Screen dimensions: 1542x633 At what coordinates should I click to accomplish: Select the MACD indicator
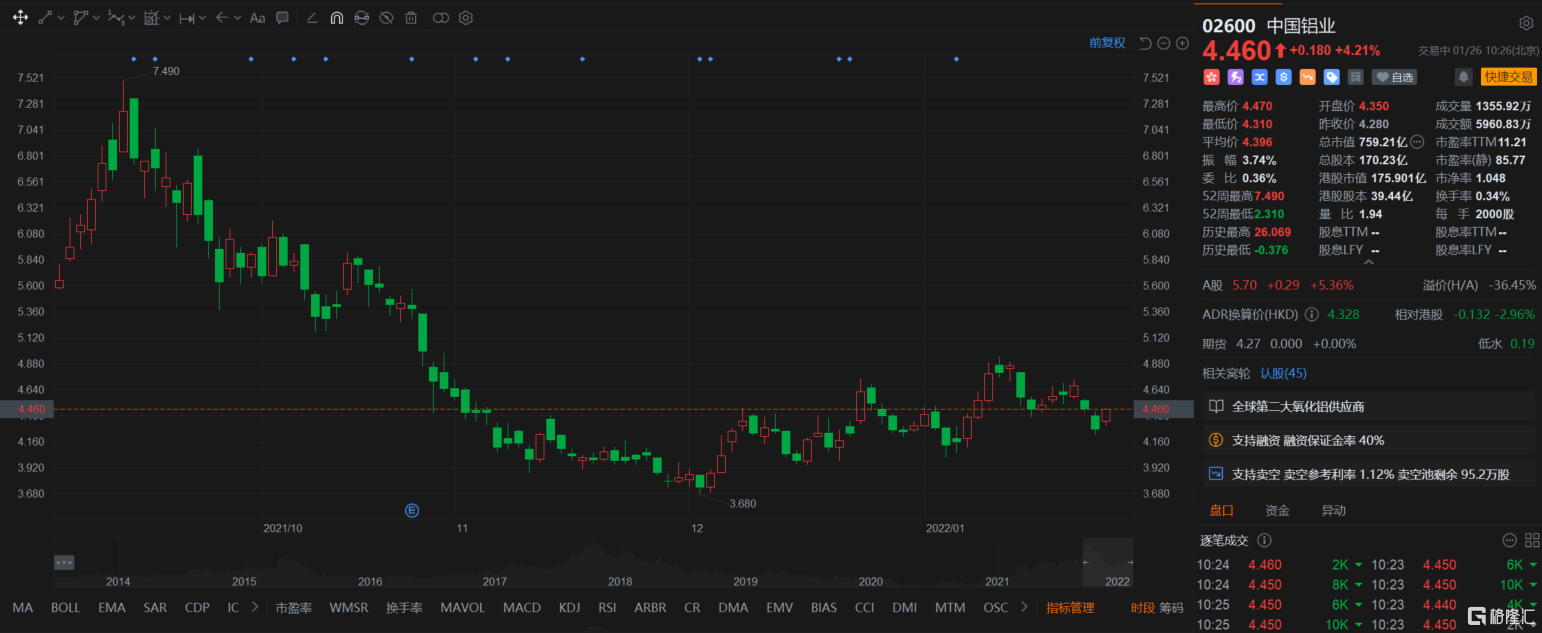(521, 607)
